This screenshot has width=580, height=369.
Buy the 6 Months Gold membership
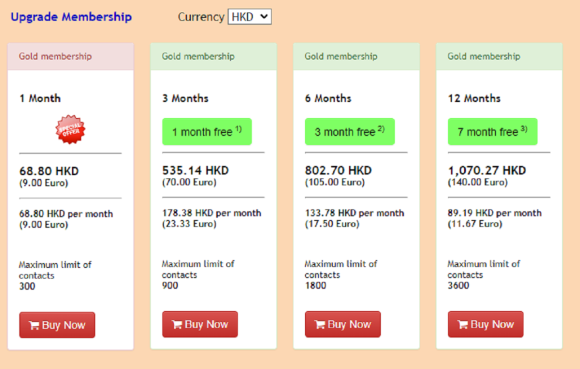point(343,324)
